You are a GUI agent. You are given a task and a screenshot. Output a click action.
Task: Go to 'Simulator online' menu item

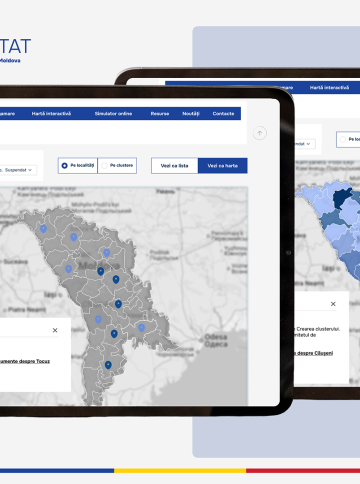click(113, 114)
